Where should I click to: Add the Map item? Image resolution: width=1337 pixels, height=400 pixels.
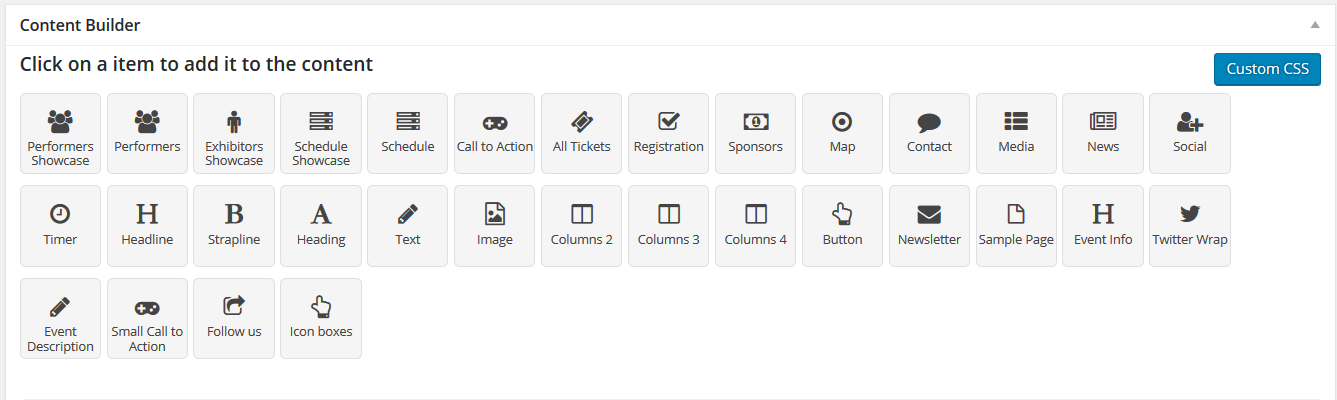[842, 133]
